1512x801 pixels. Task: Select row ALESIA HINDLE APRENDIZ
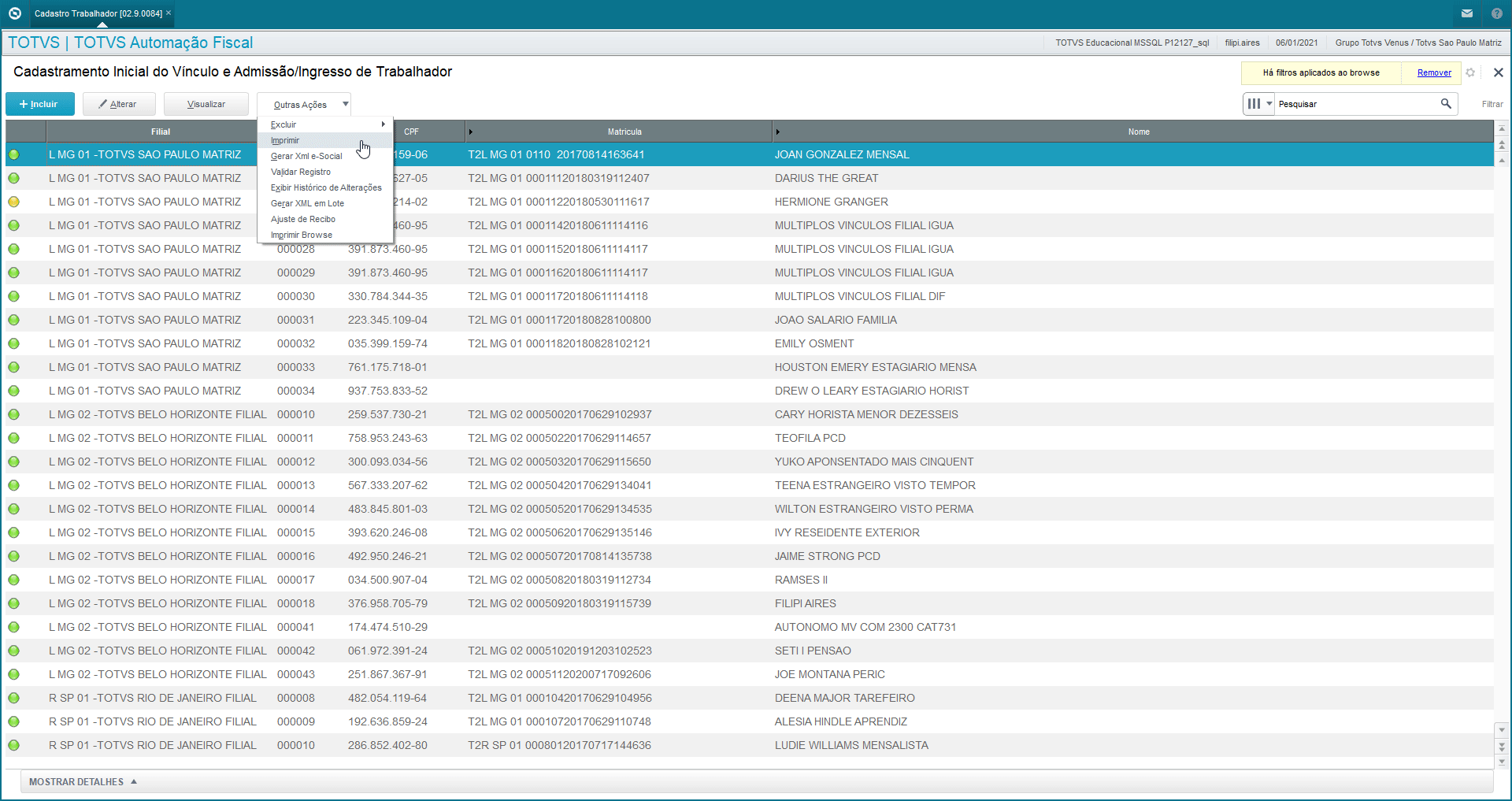(x=750, y=721)
